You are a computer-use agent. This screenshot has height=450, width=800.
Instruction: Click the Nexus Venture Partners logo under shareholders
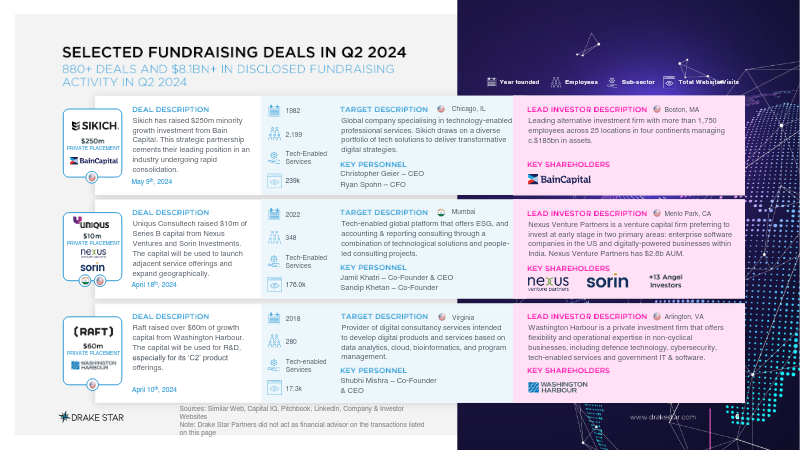coord(548,283)
